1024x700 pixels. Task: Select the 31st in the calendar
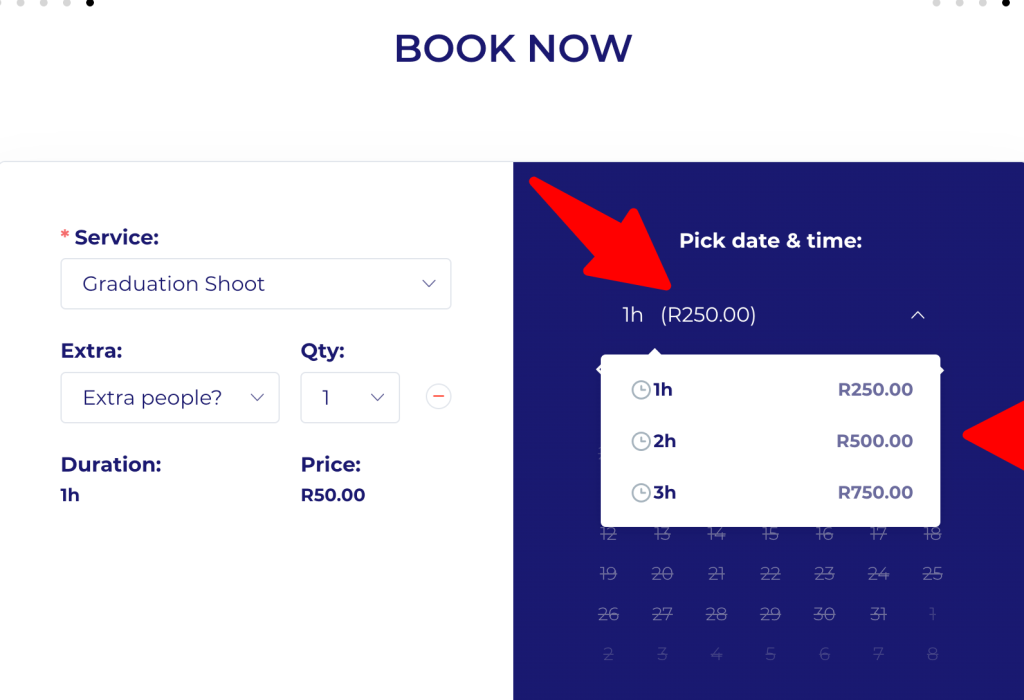(878, 614)
